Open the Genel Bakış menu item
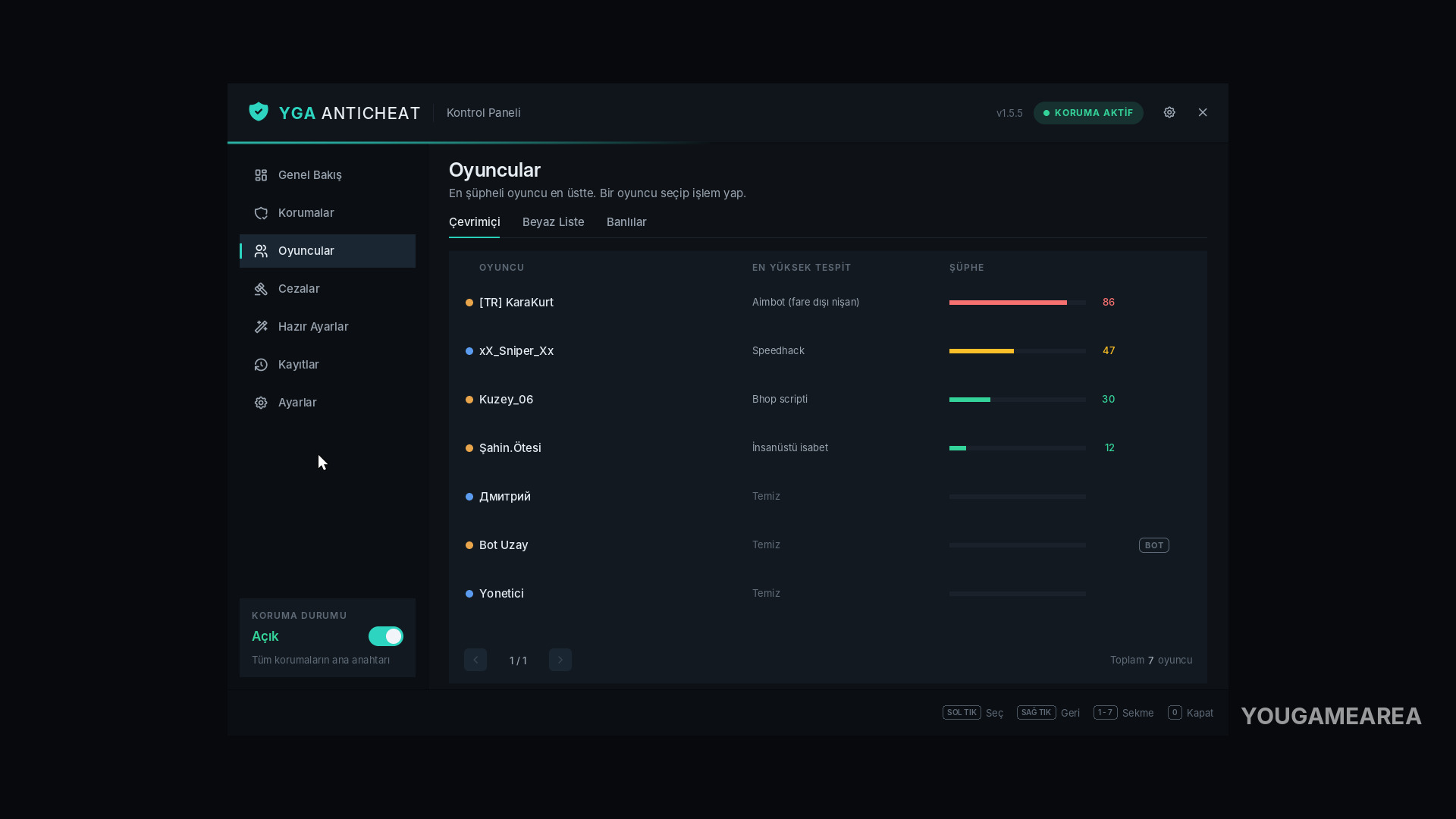The width and height of the screenshot is (1456, 819). pyautogui.click(x=328, y=175)
